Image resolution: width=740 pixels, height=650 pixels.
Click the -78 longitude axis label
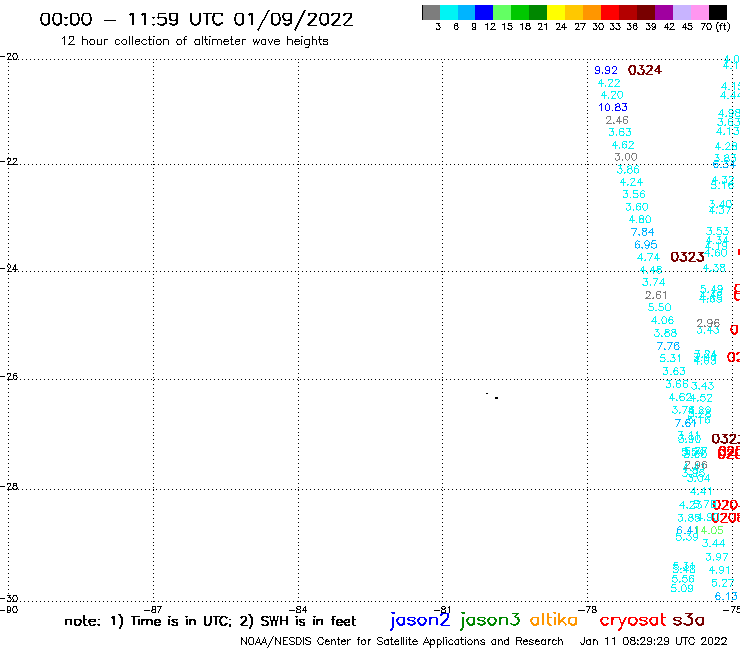pyautogui.click(x=588, y=609)
